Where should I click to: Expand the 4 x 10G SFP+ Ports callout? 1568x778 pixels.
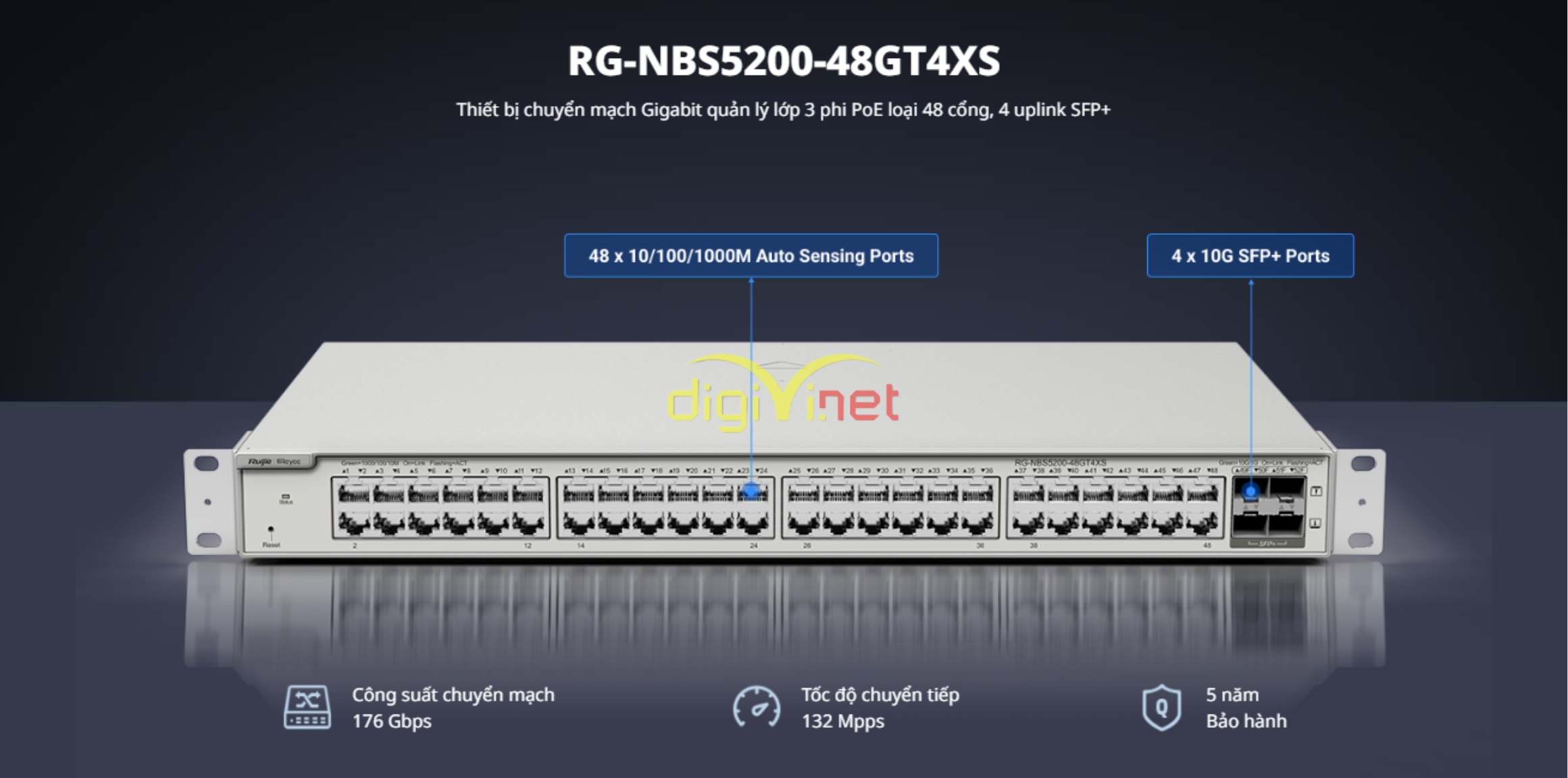(x=1252, y=256)
